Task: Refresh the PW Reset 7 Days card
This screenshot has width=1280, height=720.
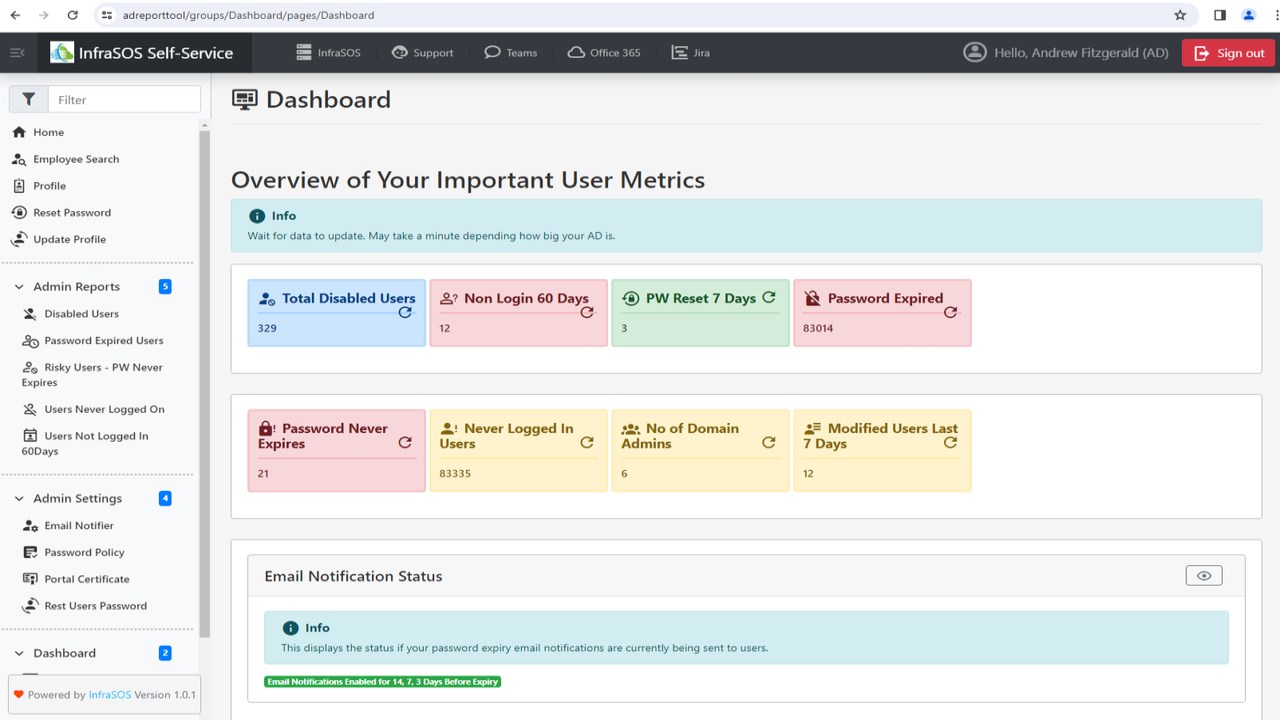Action: point(769,297)
